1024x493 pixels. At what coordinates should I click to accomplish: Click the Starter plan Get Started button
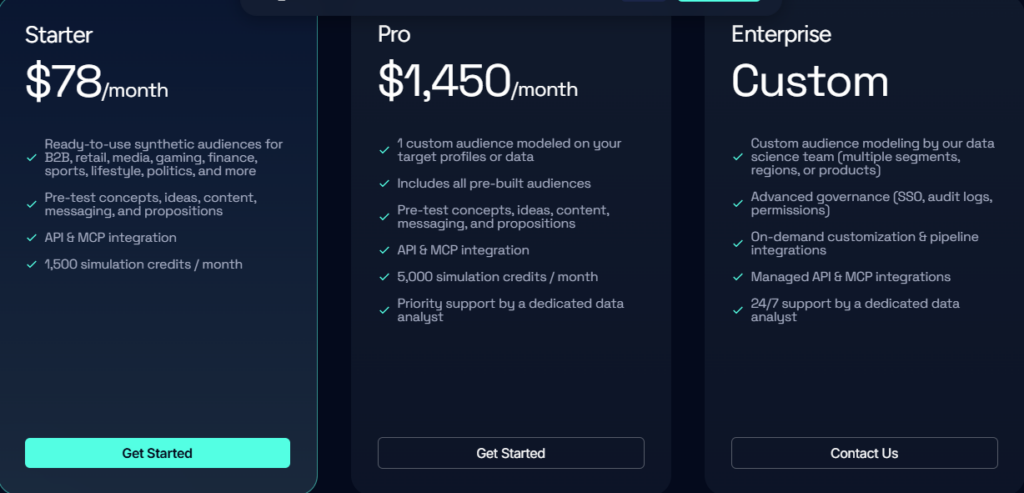[157, 453]
